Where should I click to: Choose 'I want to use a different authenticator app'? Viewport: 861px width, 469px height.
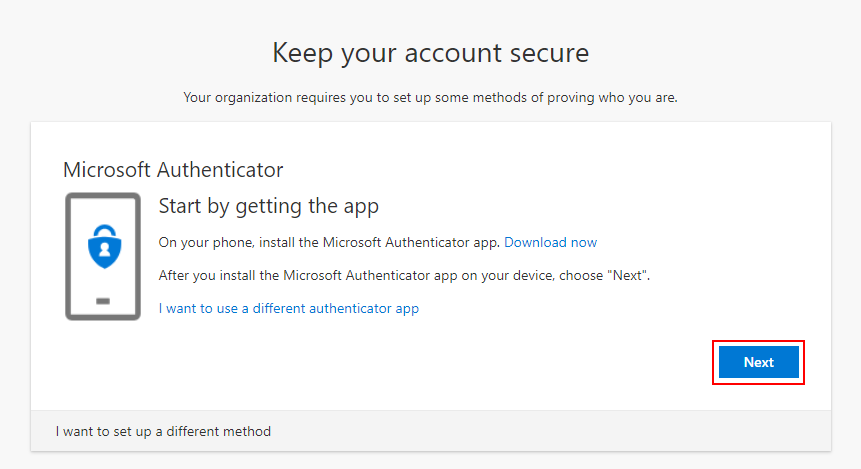pos(289,308)
